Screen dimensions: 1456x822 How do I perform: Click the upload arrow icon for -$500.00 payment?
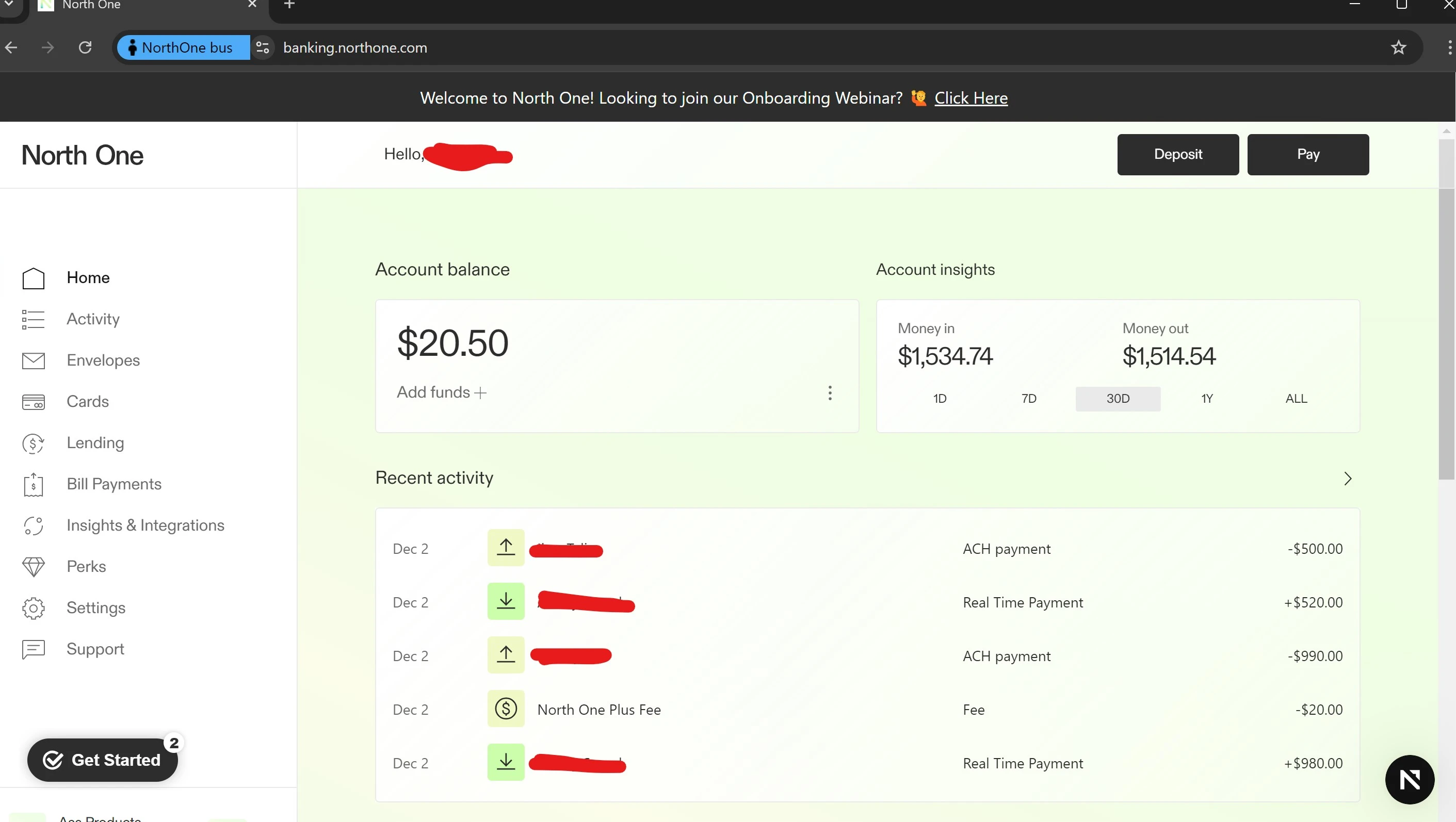pos(506,548)
